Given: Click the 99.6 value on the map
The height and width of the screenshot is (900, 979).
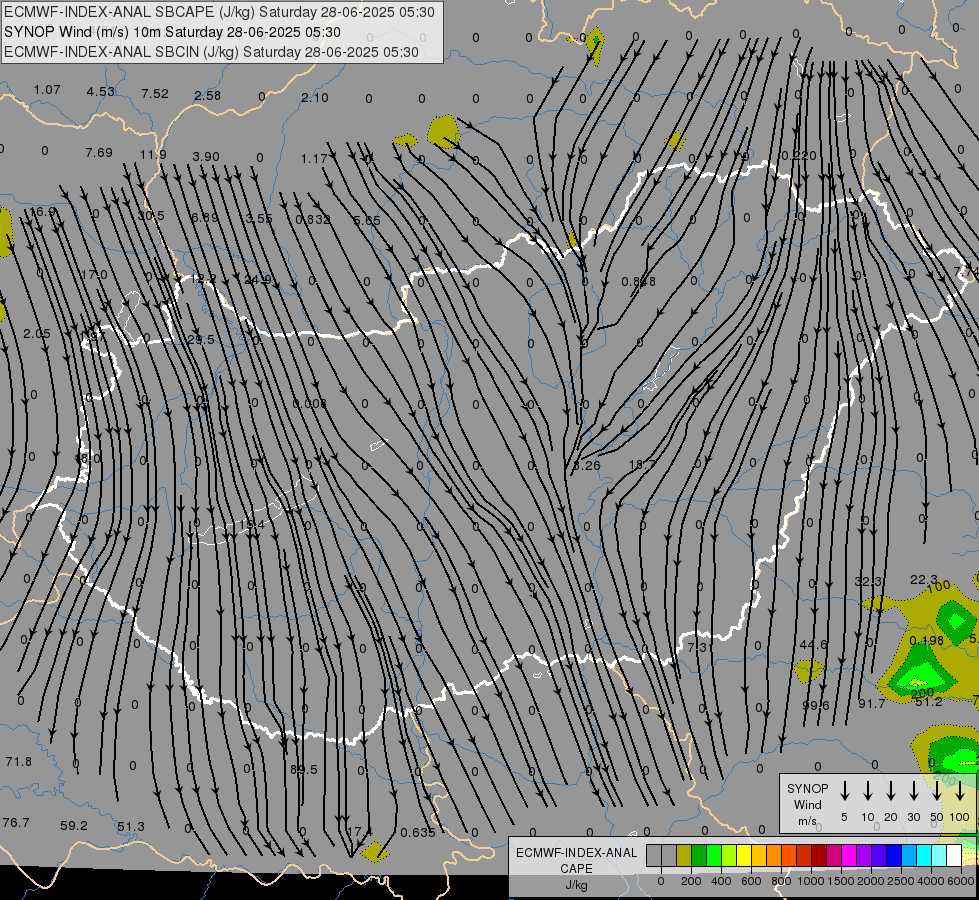Looking at the screenshot, I should (816, 706).
